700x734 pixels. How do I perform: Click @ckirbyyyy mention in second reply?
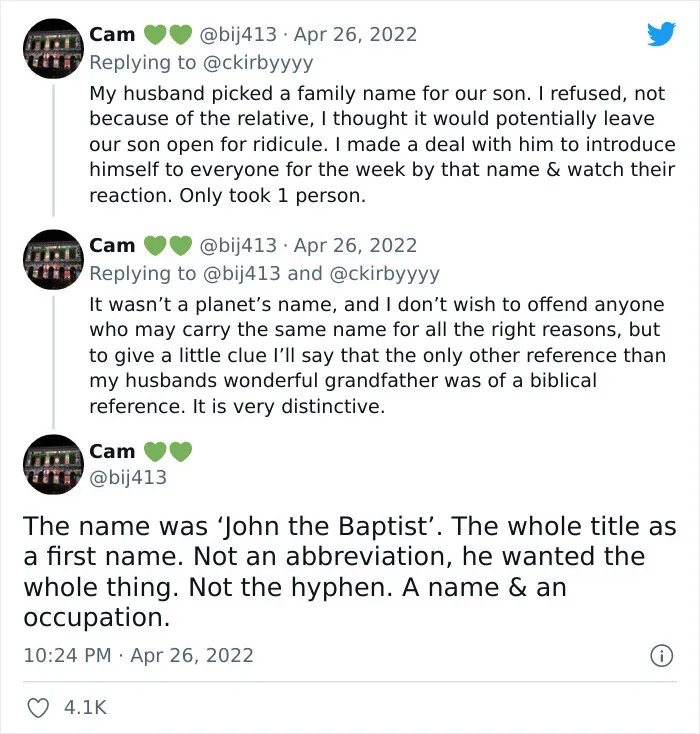(x=385, y=274)
